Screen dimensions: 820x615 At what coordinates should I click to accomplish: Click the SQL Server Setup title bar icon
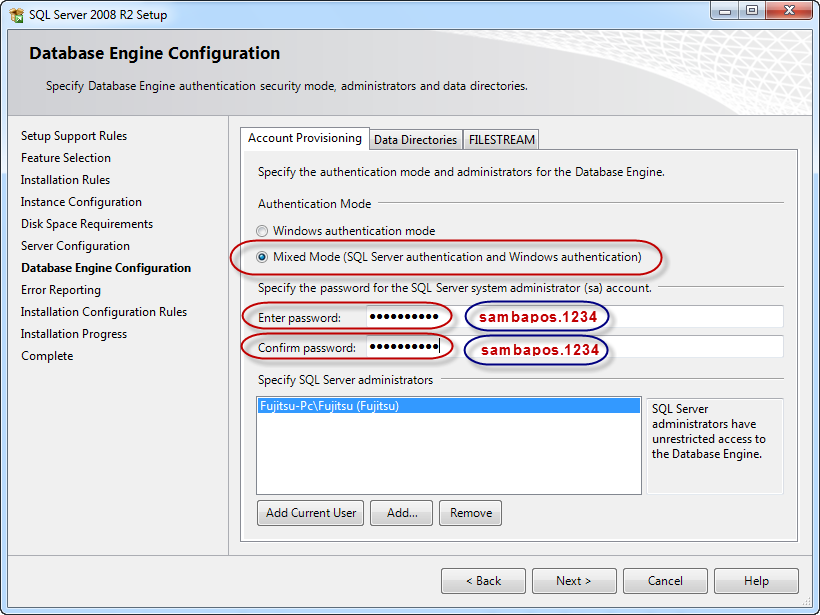coord(16,15)
